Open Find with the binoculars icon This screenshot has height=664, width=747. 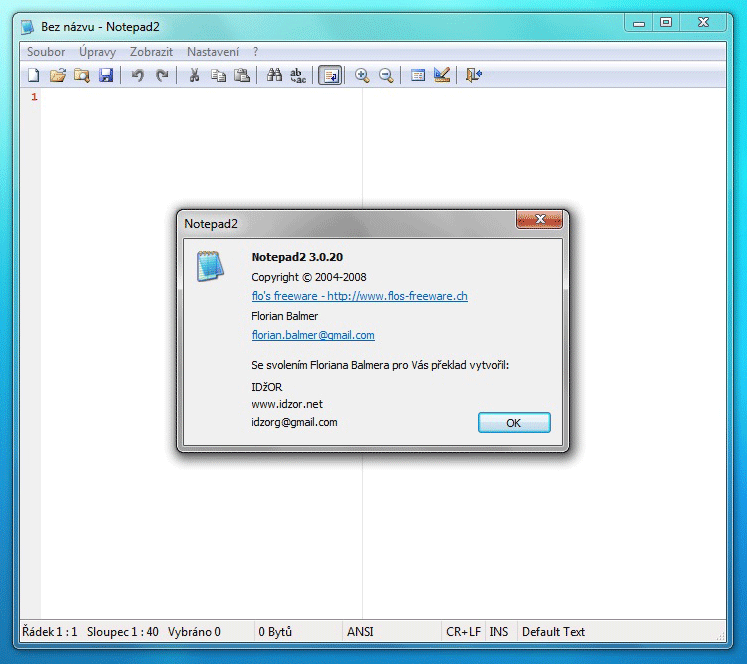point(274,75)
